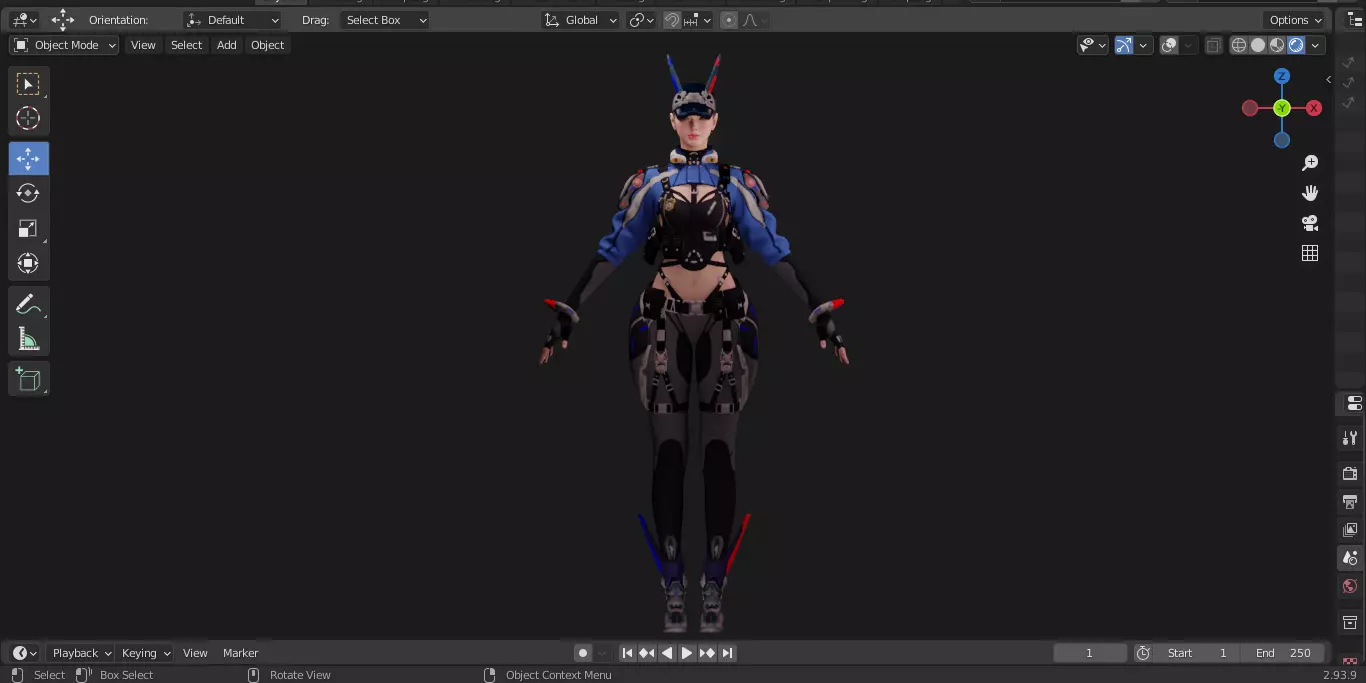Switch to Rendered viewport shading
Screen dimensions: 1366x683
tap(1296, 45)
